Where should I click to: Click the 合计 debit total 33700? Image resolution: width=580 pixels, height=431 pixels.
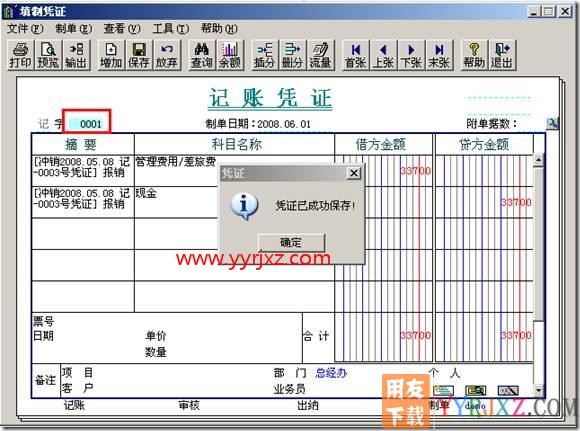click(415, 336)
